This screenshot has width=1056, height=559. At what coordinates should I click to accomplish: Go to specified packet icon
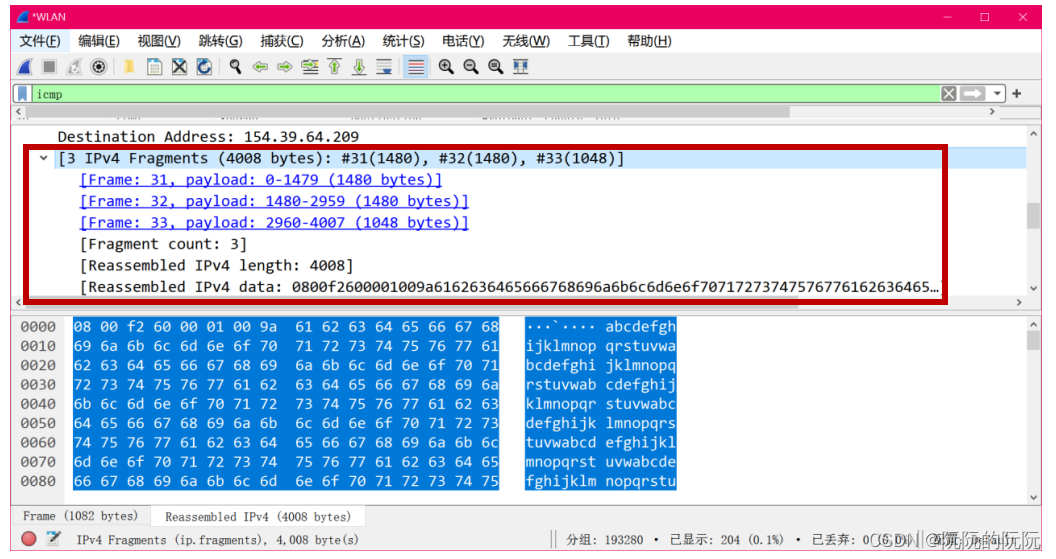click(x=310, y=67)
